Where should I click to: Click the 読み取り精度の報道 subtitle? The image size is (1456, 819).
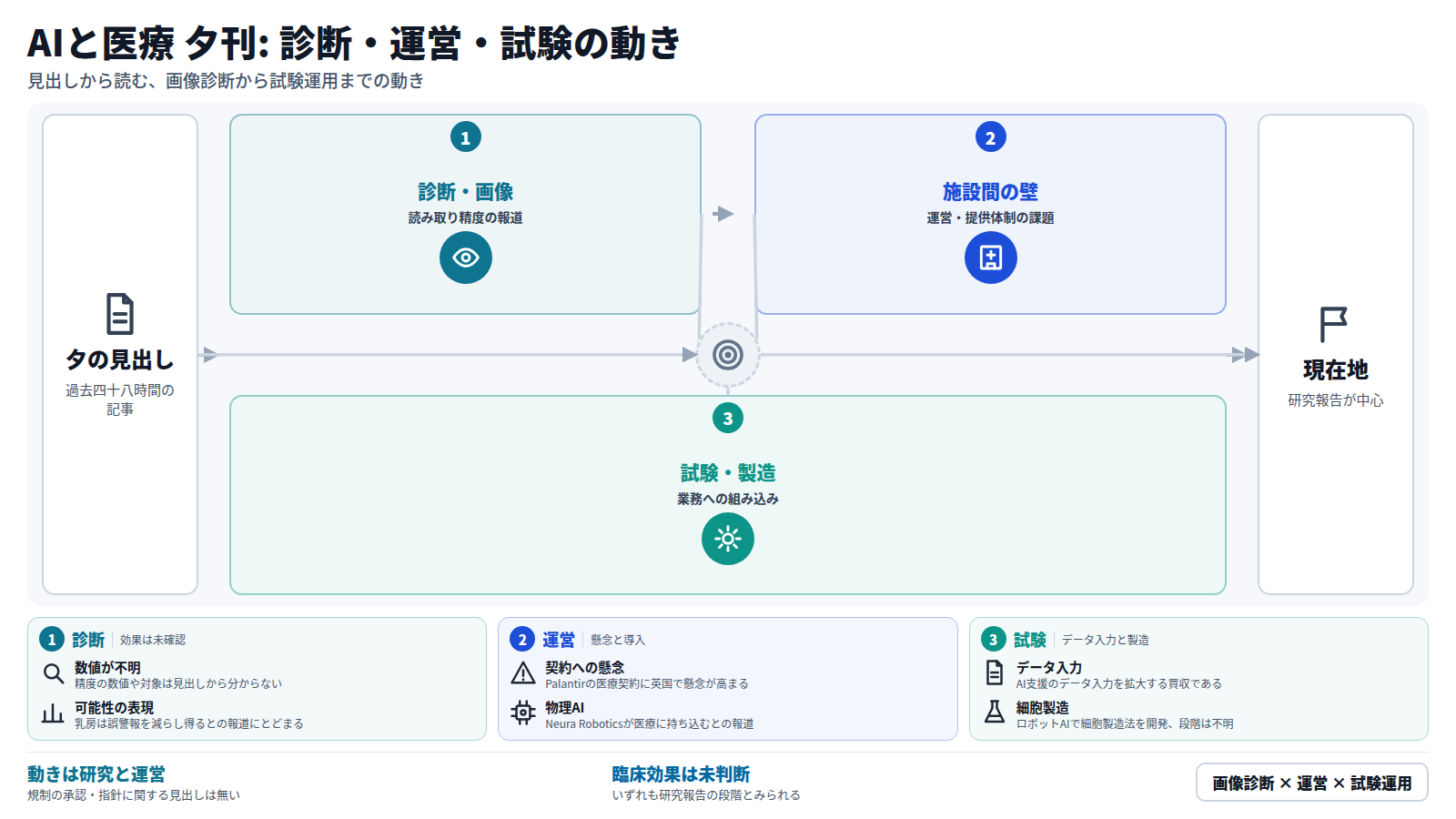coord(466,217)
